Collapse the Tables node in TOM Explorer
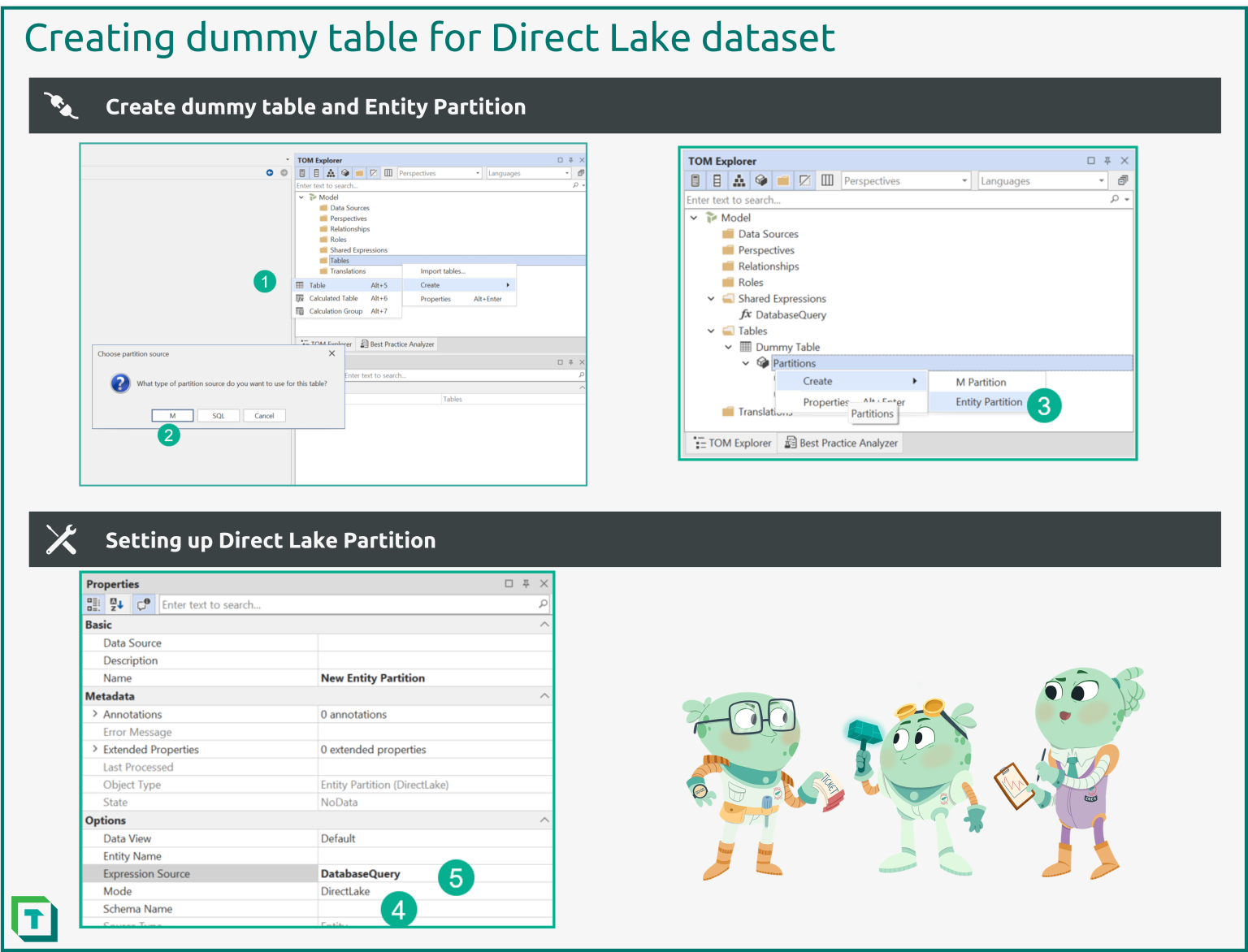 [x=711, y=331]
